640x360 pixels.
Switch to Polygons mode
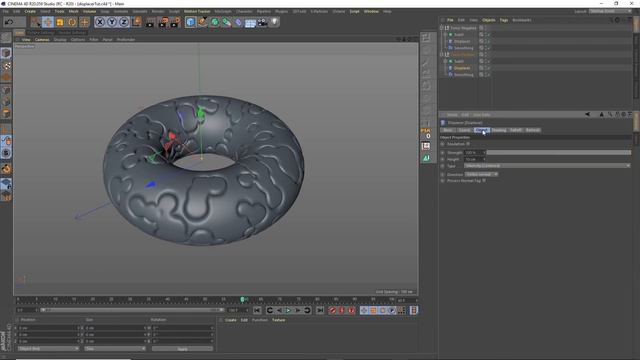[x=6, y=114]
